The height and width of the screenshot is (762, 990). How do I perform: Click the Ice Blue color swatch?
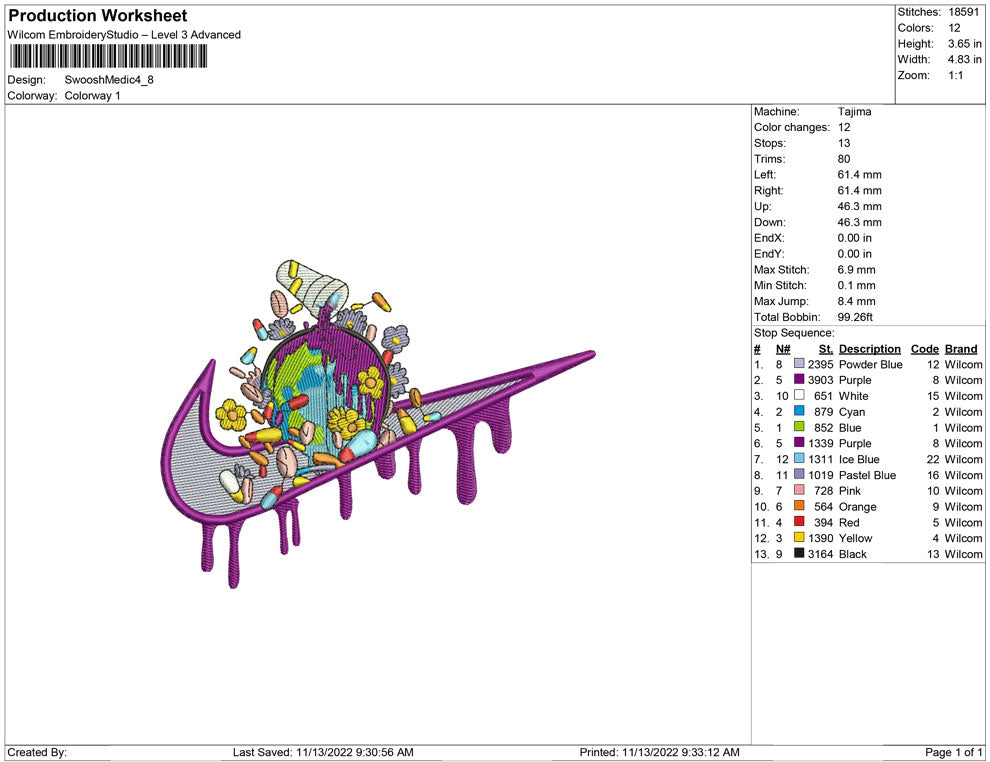coord(799,458)
